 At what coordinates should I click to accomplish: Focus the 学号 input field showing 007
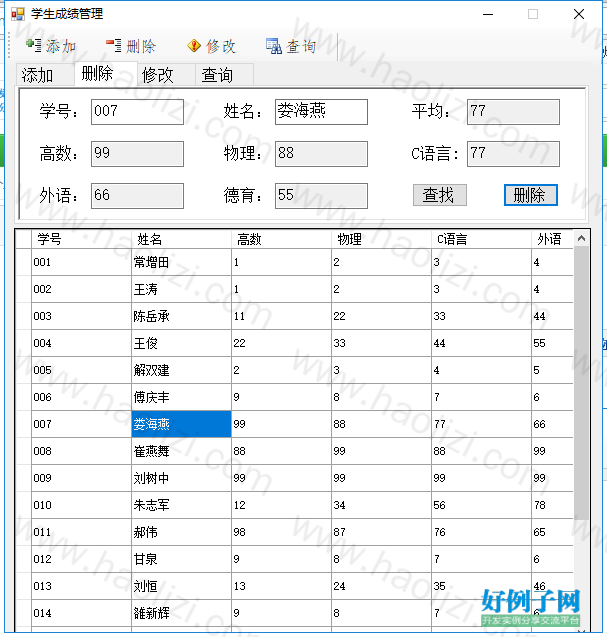(137, 112)
